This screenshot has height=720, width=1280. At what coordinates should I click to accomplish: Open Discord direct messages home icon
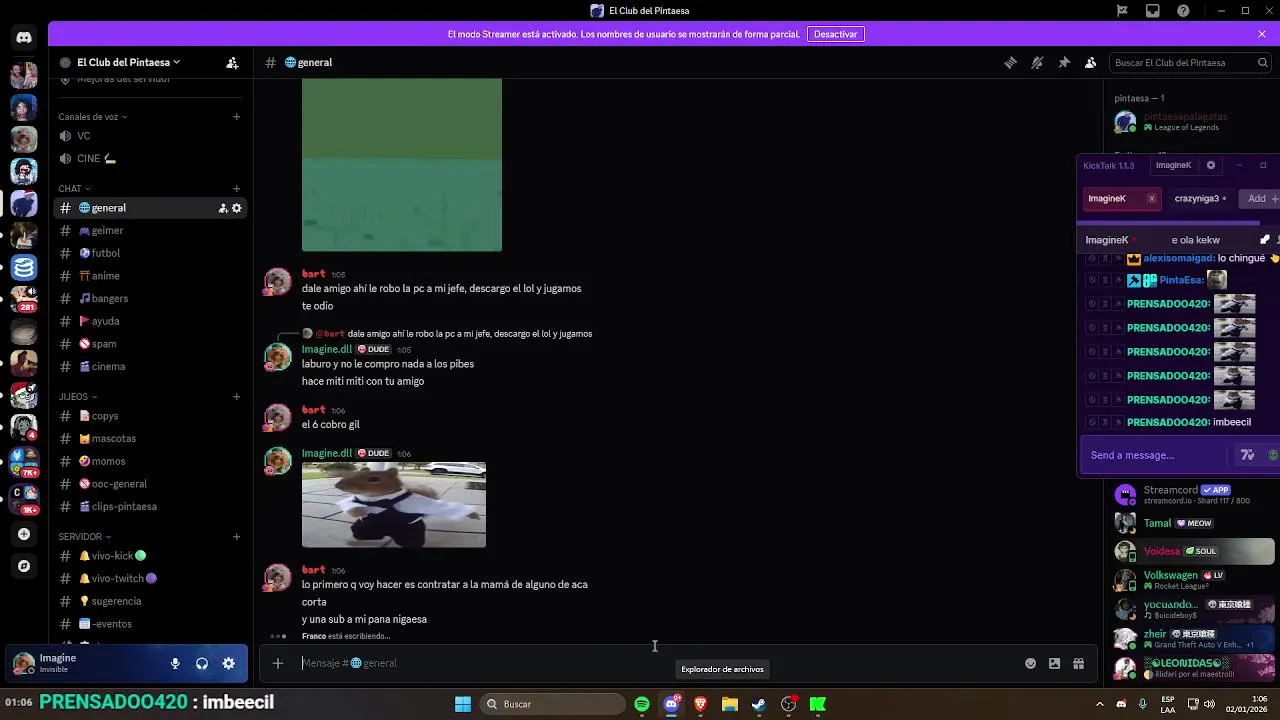click(x=24, y=38)
